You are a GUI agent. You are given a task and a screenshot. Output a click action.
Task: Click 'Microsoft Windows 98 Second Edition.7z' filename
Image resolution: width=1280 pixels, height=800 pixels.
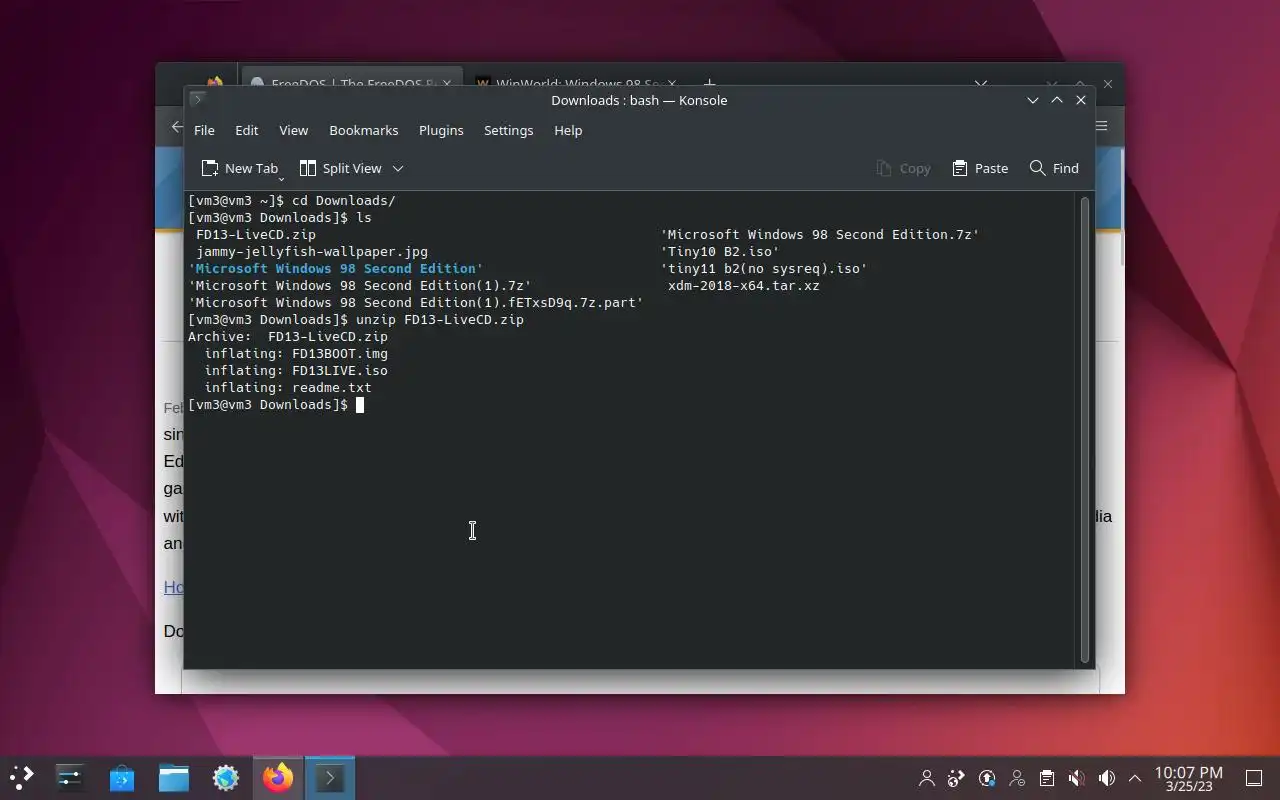[820, 234]
